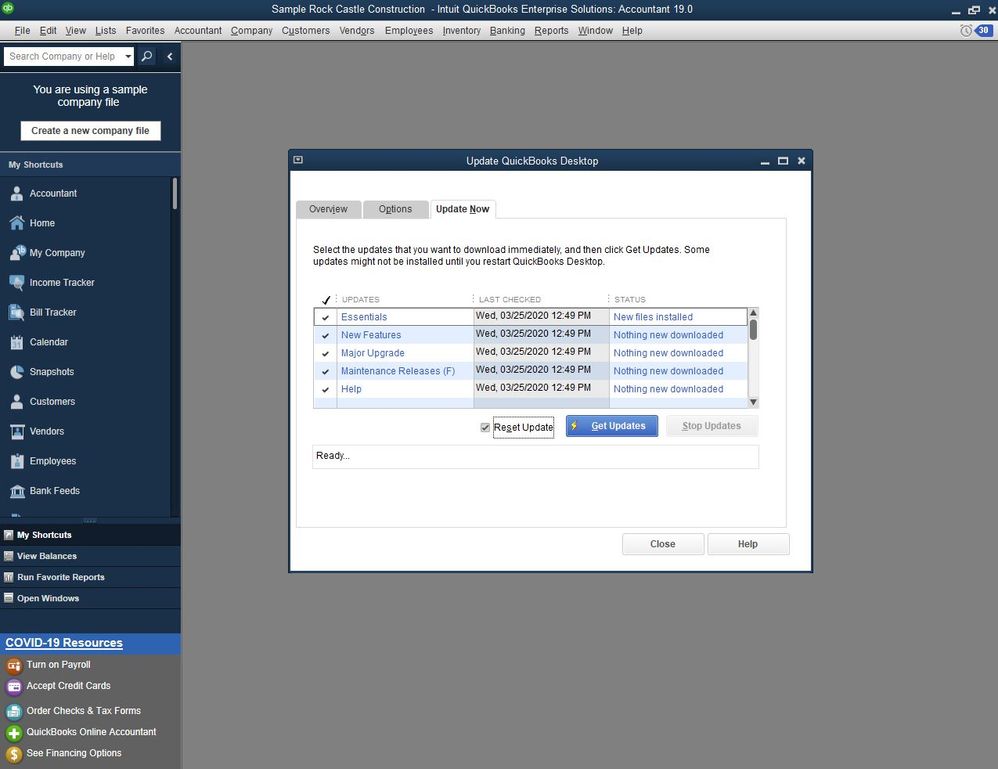Open Employees sidebar icon
The height and width of the screenshot is (769, 998).
tap(17, 461)
